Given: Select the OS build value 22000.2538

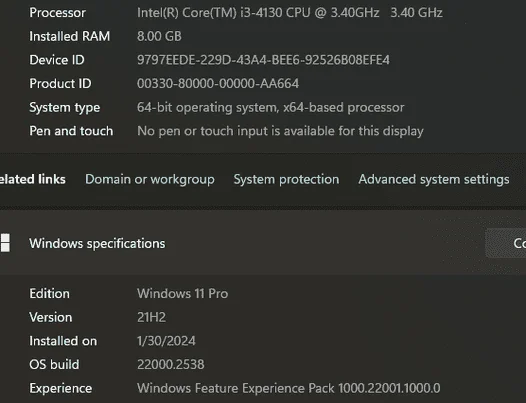Looking at the screenshot, I should 170,364.
